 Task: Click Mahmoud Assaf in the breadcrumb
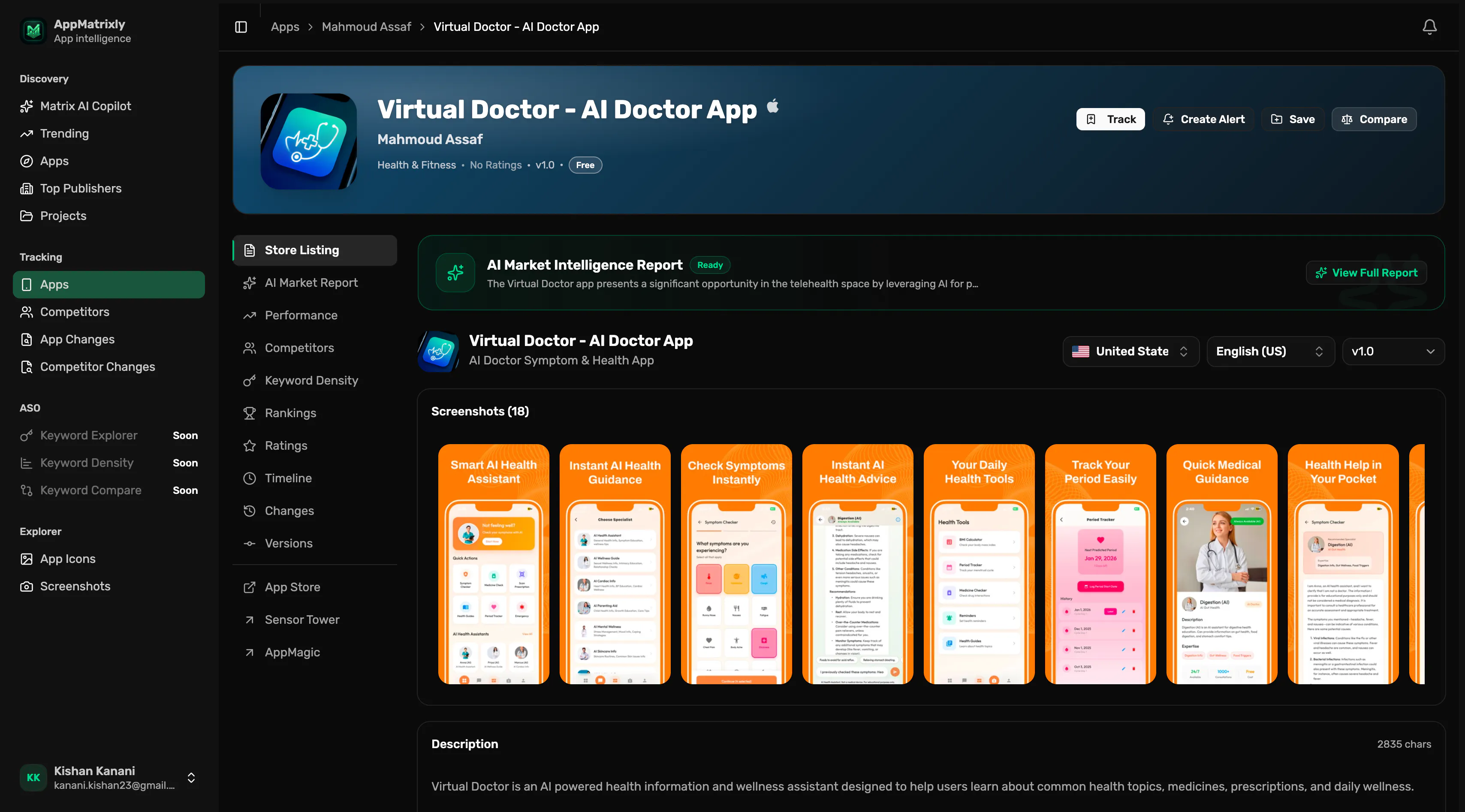click(366, 27)
